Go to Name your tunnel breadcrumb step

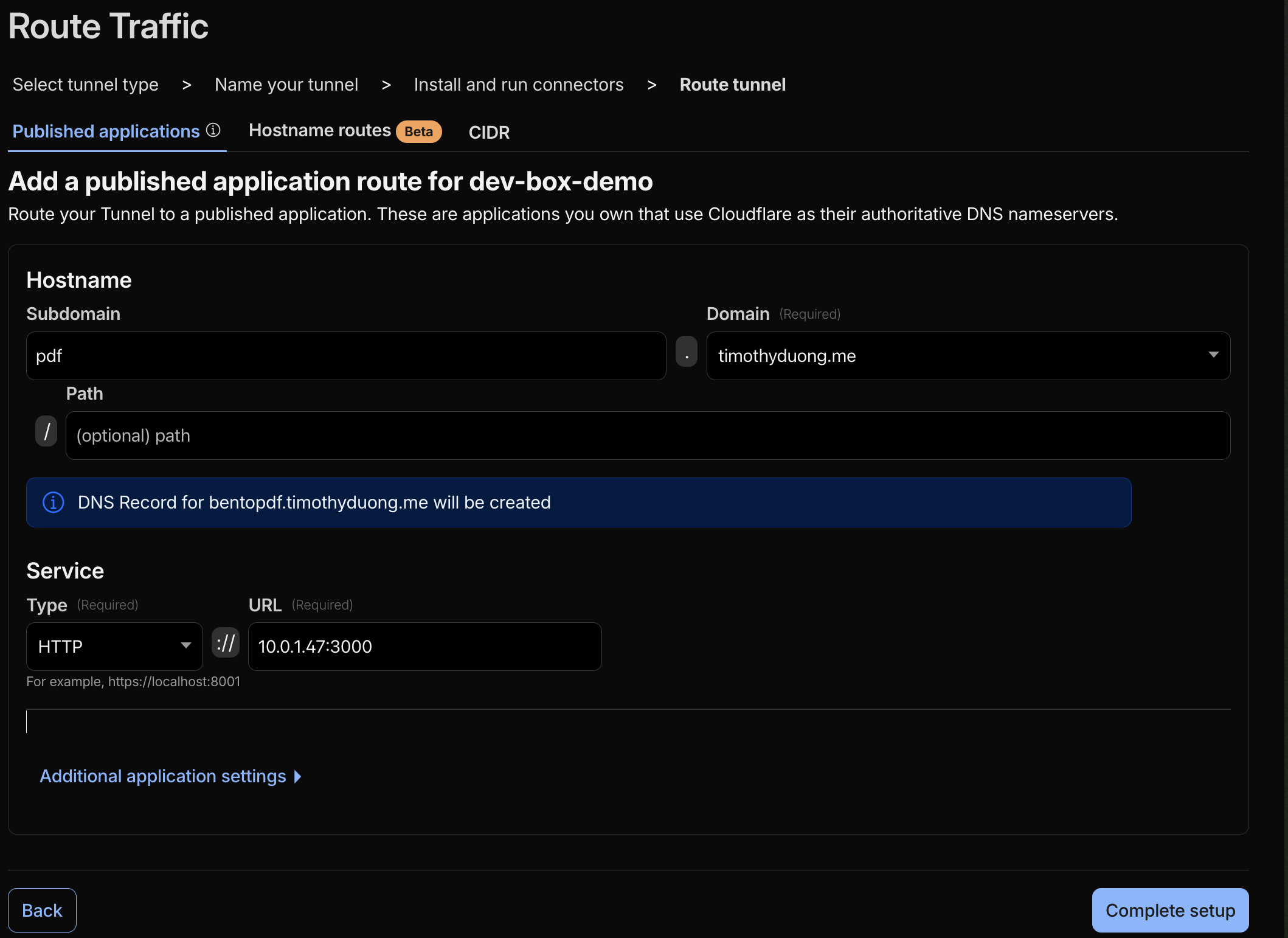coord(286,85)
